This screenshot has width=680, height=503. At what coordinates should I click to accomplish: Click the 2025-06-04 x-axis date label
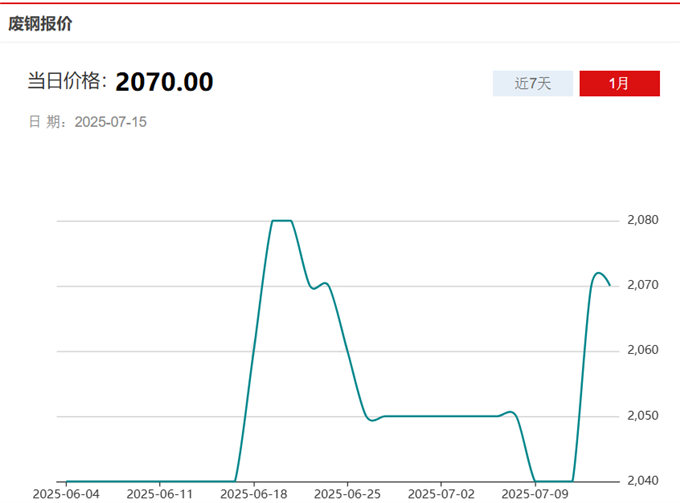click(x=66, y=494)
